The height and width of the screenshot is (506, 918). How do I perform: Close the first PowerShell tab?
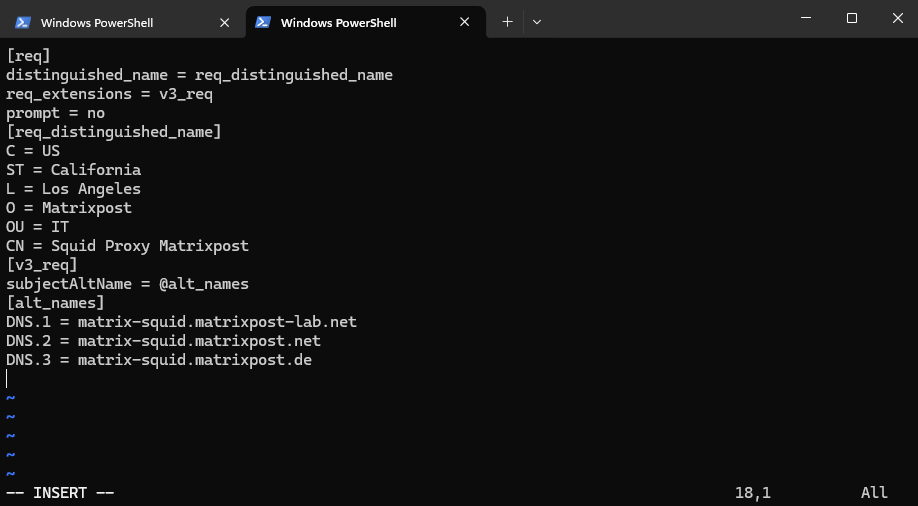click(x=224, y=22)
